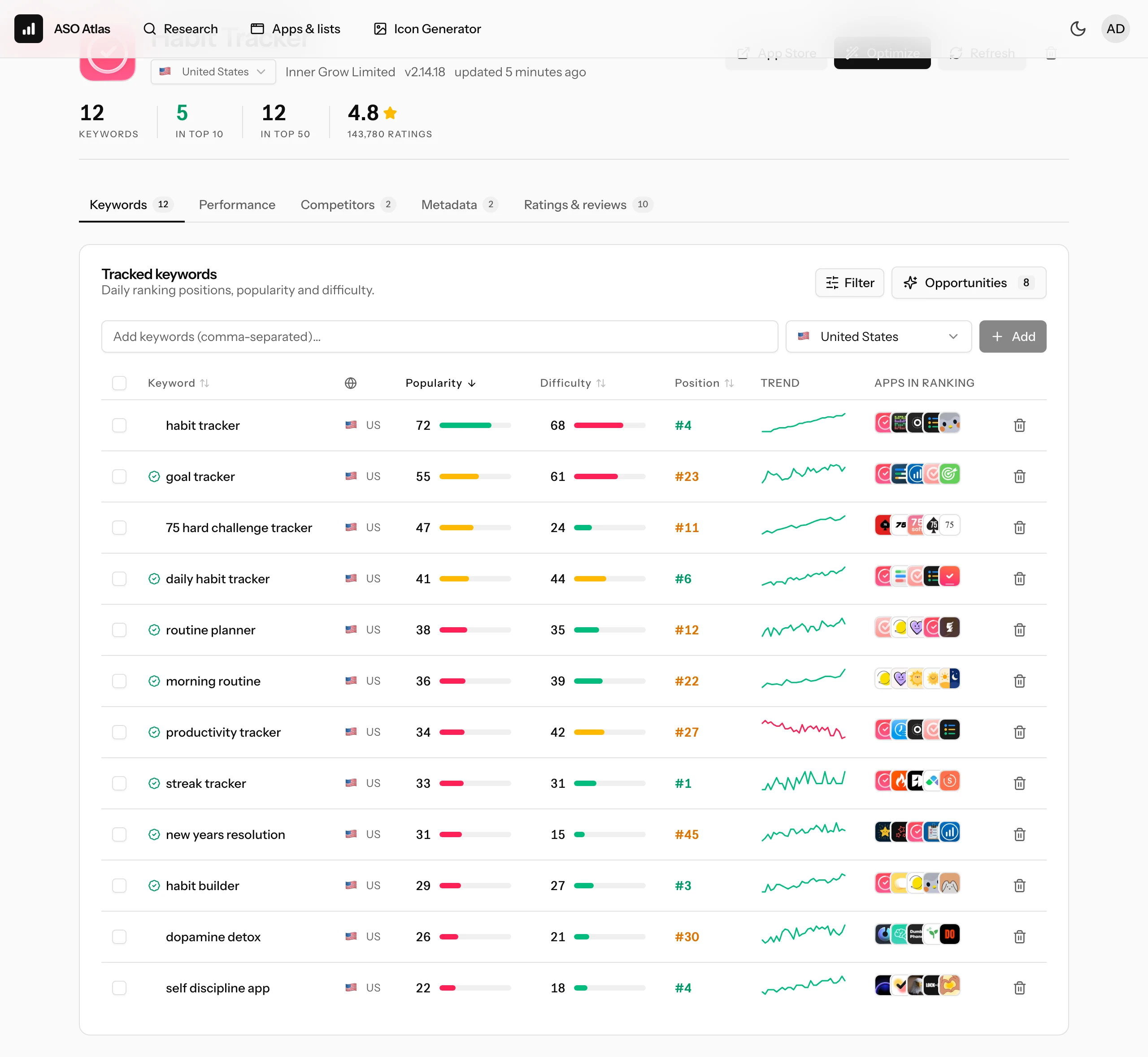
Task: Click the Filter button
Action: [x=850, y=283]
